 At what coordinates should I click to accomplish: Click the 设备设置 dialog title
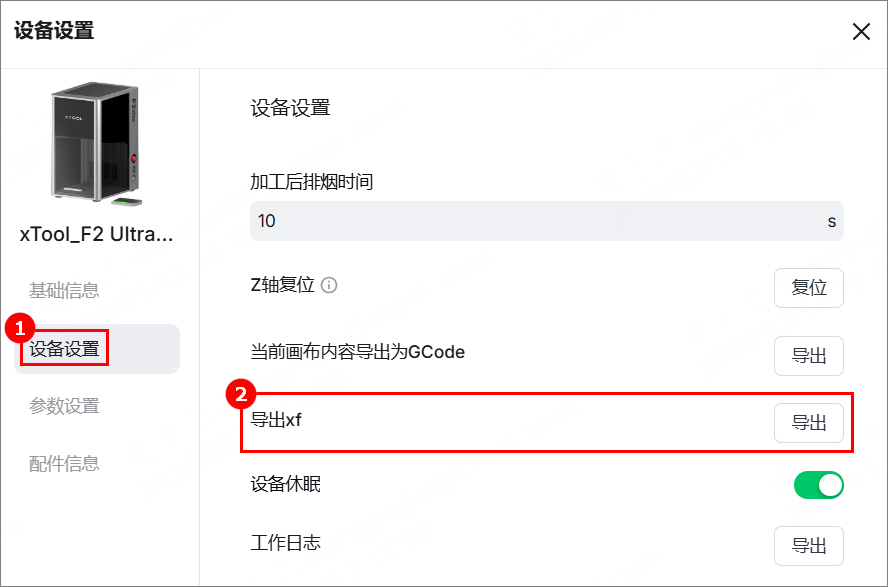(x=54, y=31)
